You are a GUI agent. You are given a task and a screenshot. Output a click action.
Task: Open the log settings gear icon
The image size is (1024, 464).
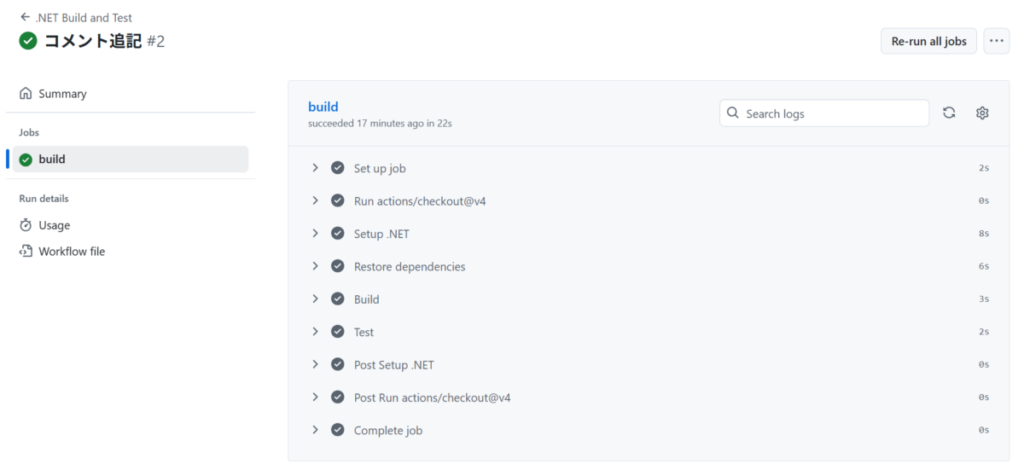pyautogui.click(x=982, y=113)
